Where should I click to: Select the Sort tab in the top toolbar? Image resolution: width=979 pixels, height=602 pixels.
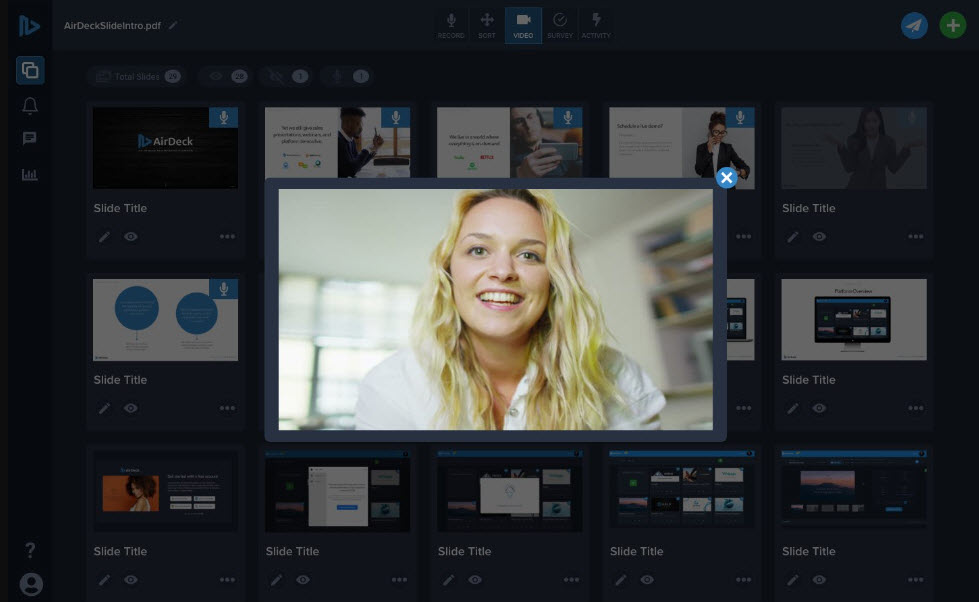(487, 26)
